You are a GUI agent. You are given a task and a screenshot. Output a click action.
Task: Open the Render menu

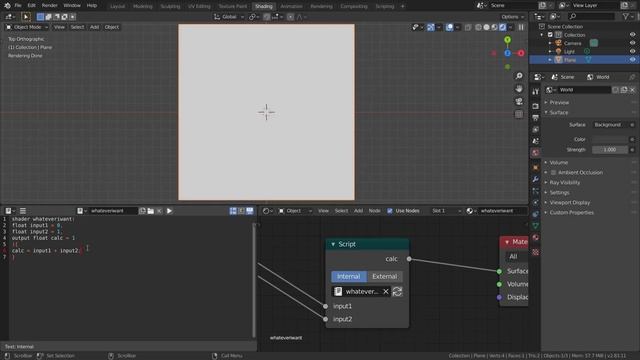tap(50, 6)
